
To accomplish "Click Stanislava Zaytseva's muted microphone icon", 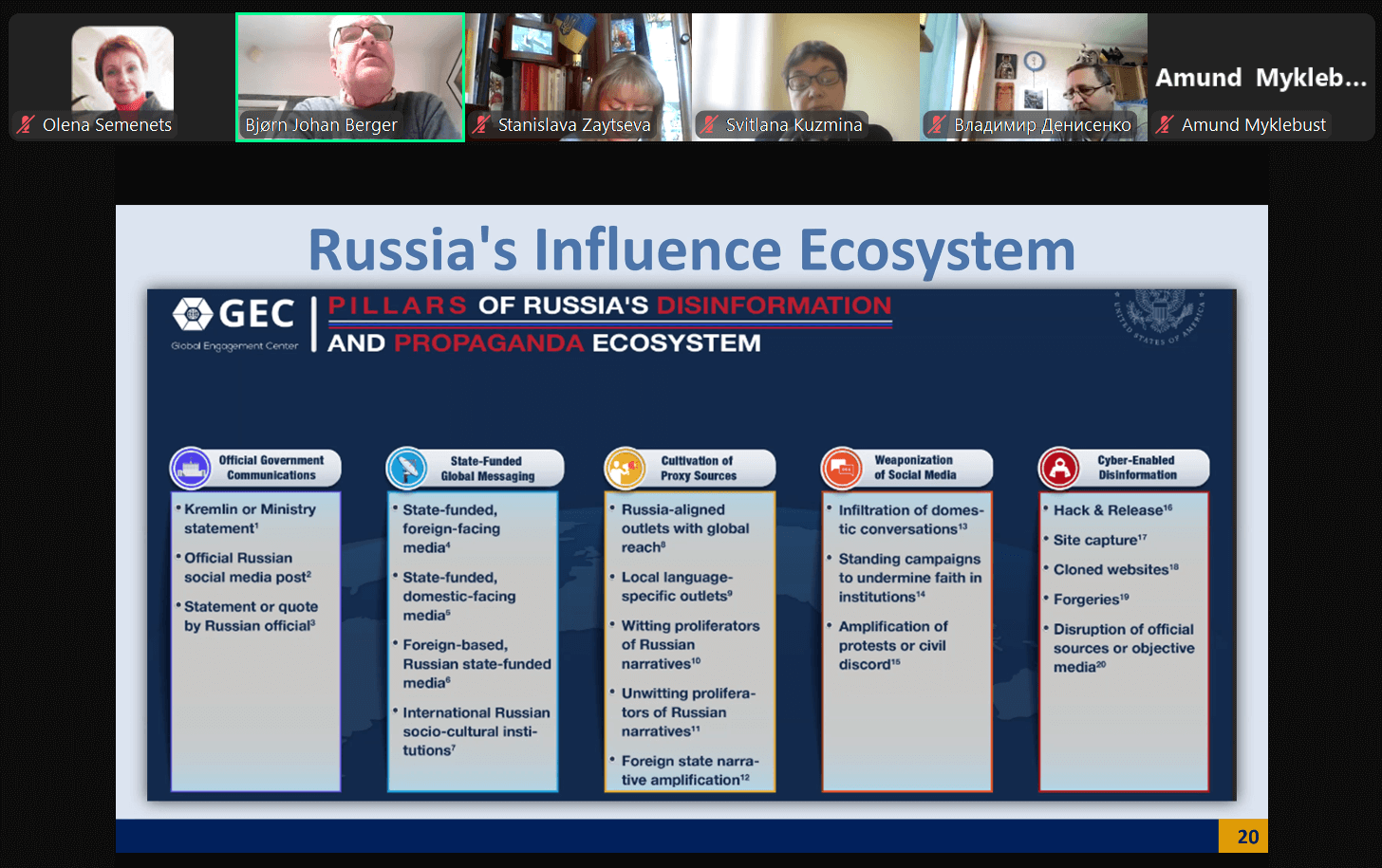I will pyautogui.click(x=482, y=124).
